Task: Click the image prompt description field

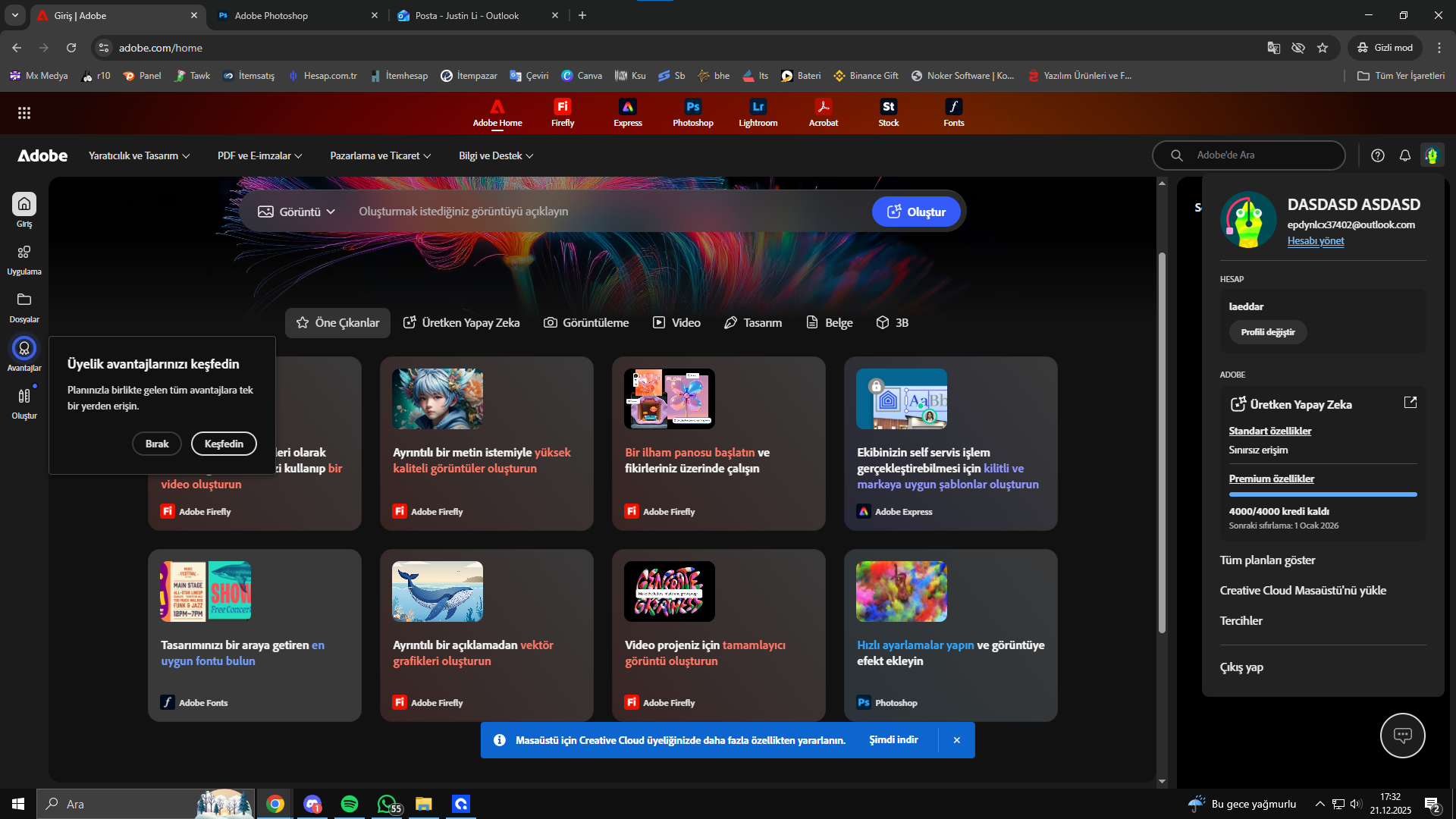Action: pos(607,212)
